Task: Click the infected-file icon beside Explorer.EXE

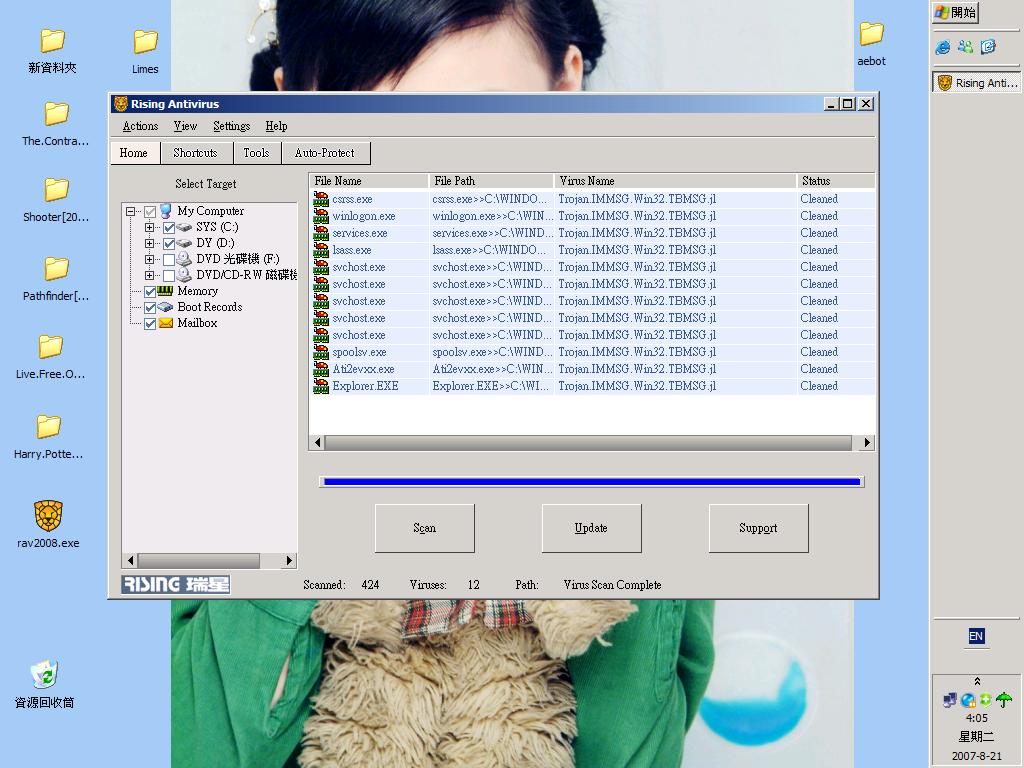Action: point(321,386)
